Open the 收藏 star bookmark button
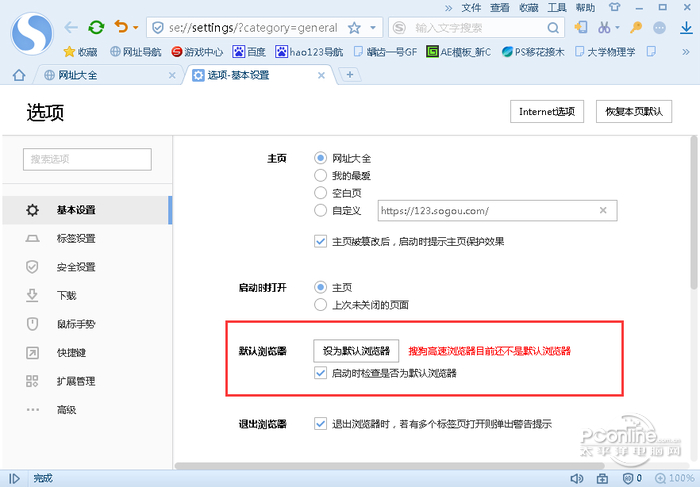 80,52
